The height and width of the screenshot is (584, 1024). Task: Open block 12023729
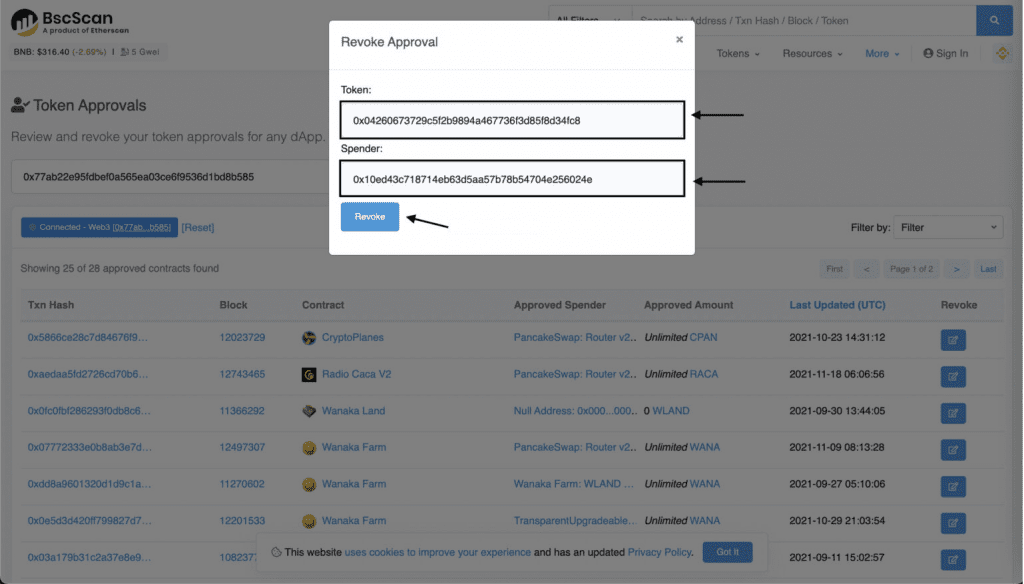pyautogui.click(x=242, y=338)
